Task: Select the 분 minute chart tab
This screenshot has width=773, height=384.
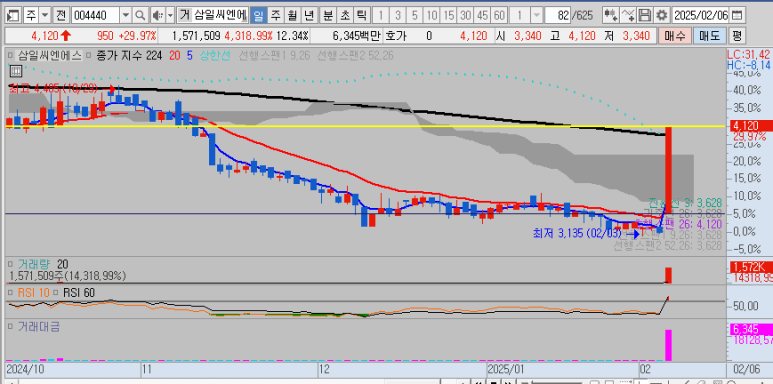Action: 327,15
